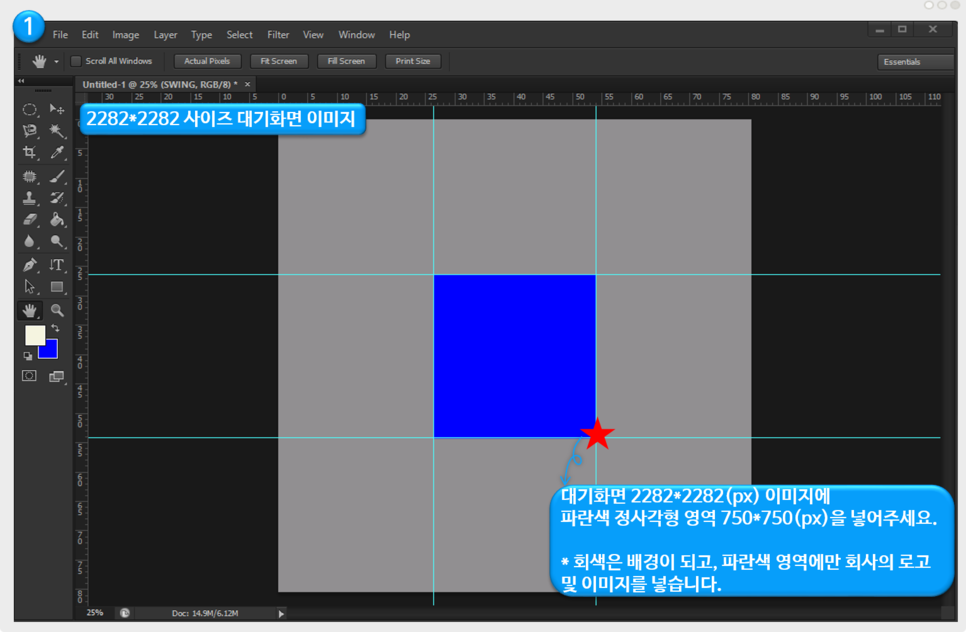Choose the Eyedropper tool
The width and height of the screenshot is (966, 632).
(x=57, y=153)
